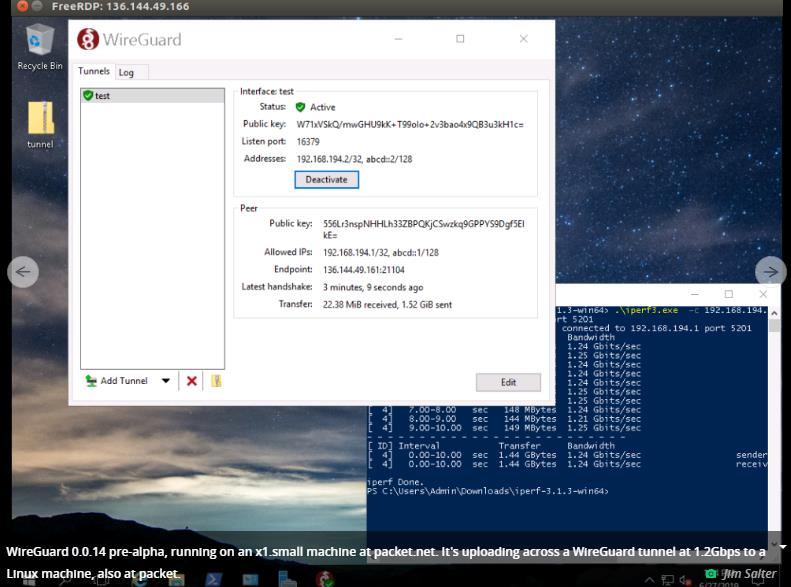Click the export tunnels to zip icon
This screenshot has height=587, width=791.
216,381
